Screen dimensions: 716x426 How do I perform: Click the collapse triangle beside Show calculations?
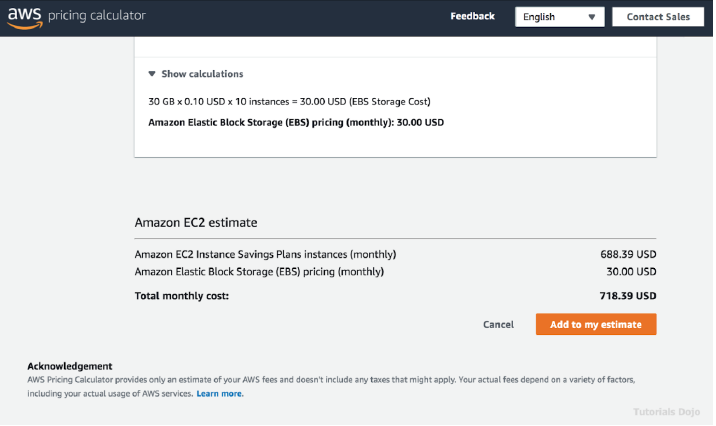click(152, 74)
